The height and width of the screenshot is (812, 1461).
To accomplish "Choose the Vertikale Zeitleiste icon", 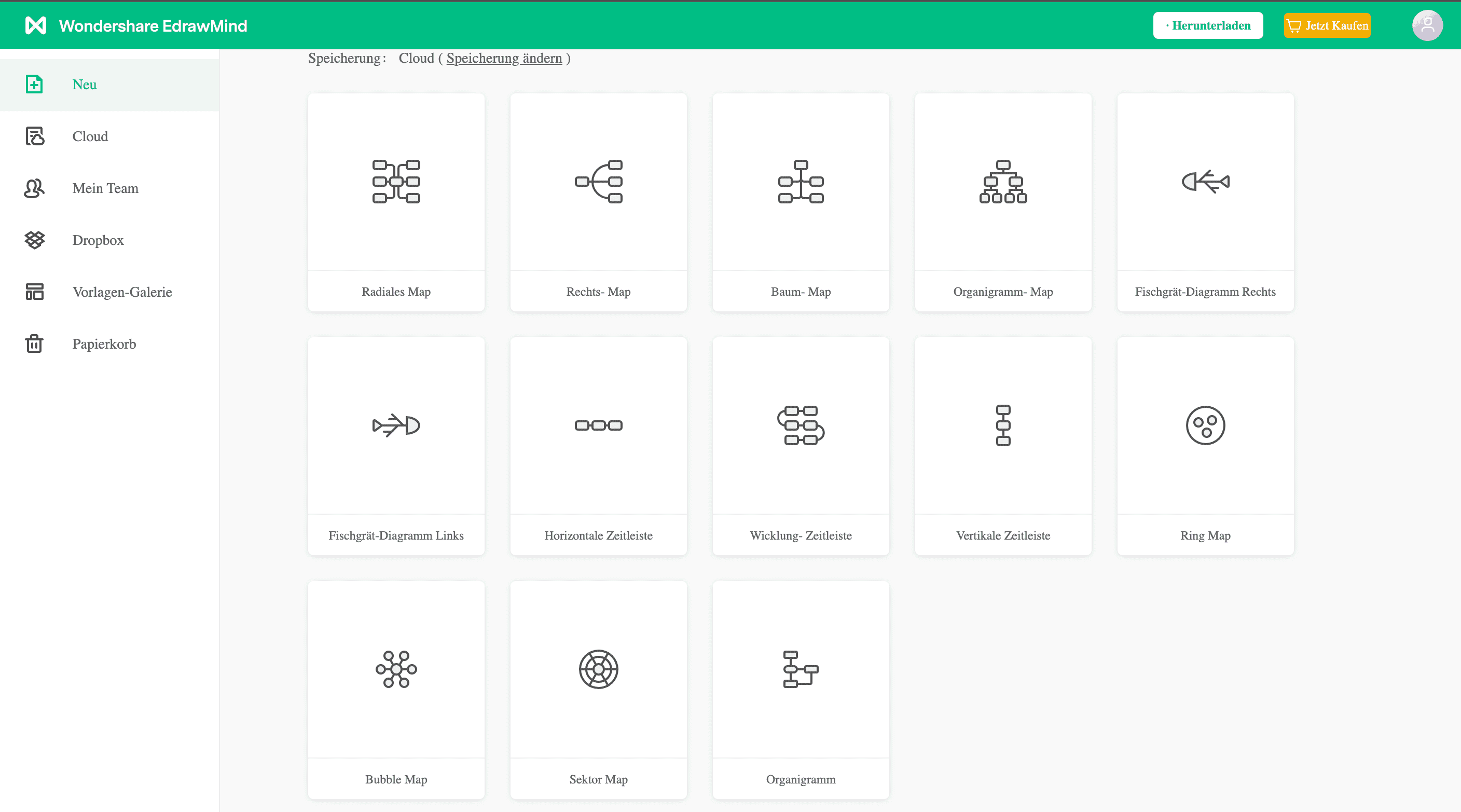I will (1003, 425).
